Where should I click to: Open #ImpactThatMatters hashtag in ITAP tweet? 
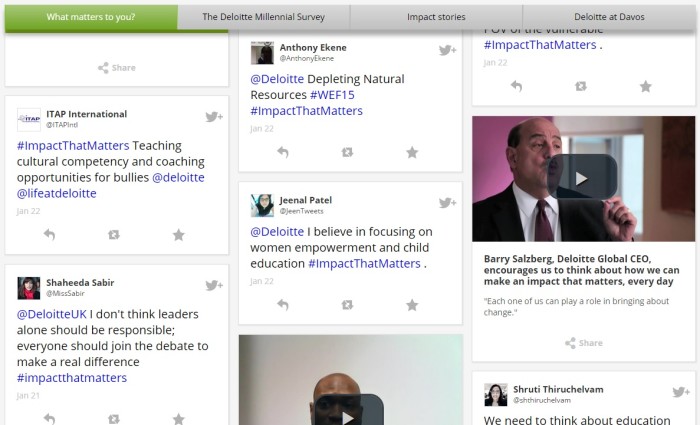(x=73, y=146)
